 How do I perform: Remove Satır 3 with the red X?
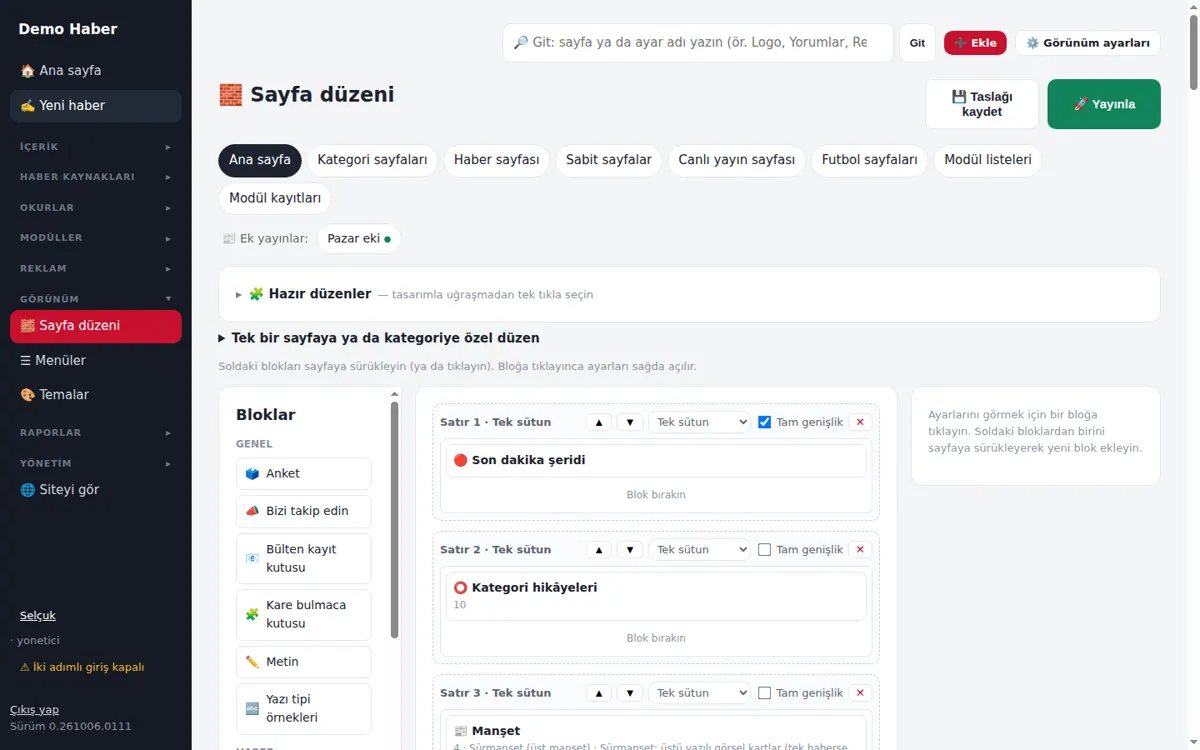click(860, 693)
